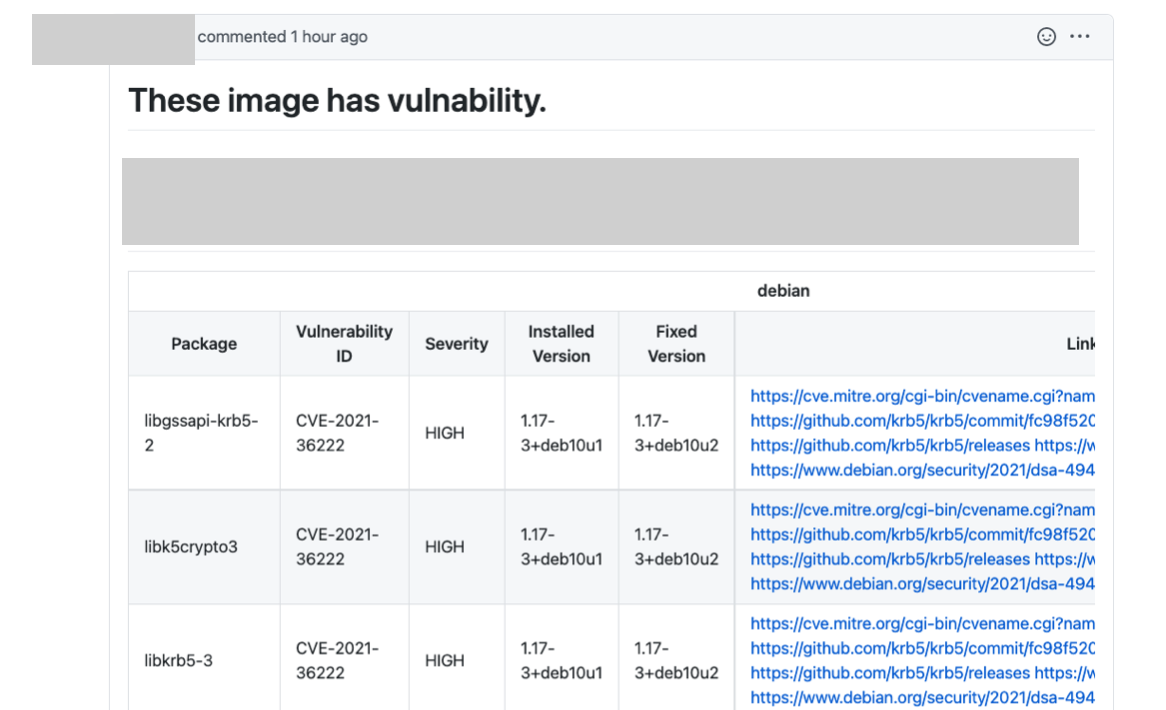Open the krb5 releases link for libk5crypto3

tap(890, 560)
